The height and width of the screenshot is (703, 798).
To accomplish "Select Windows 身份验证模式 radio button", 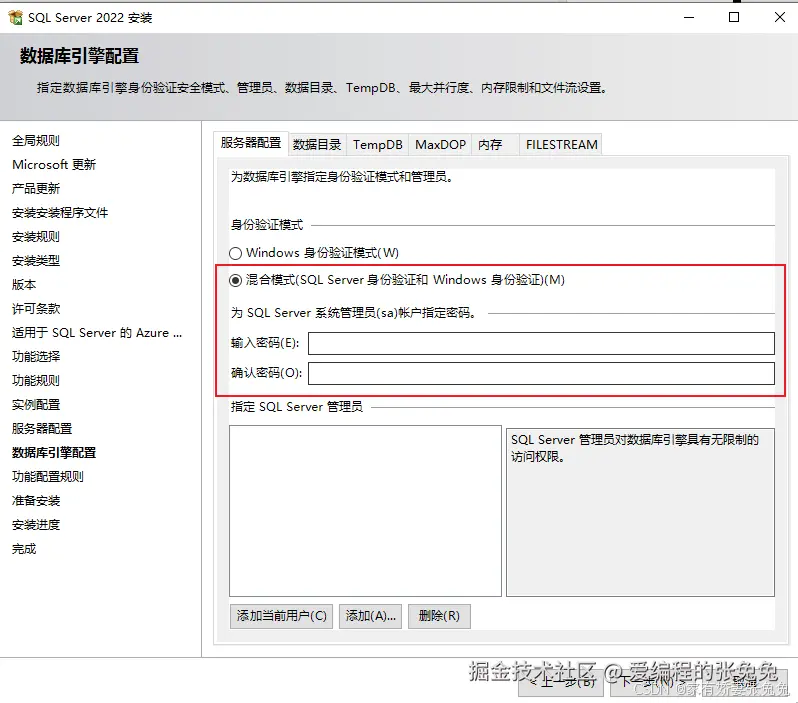I will point(235,253).
